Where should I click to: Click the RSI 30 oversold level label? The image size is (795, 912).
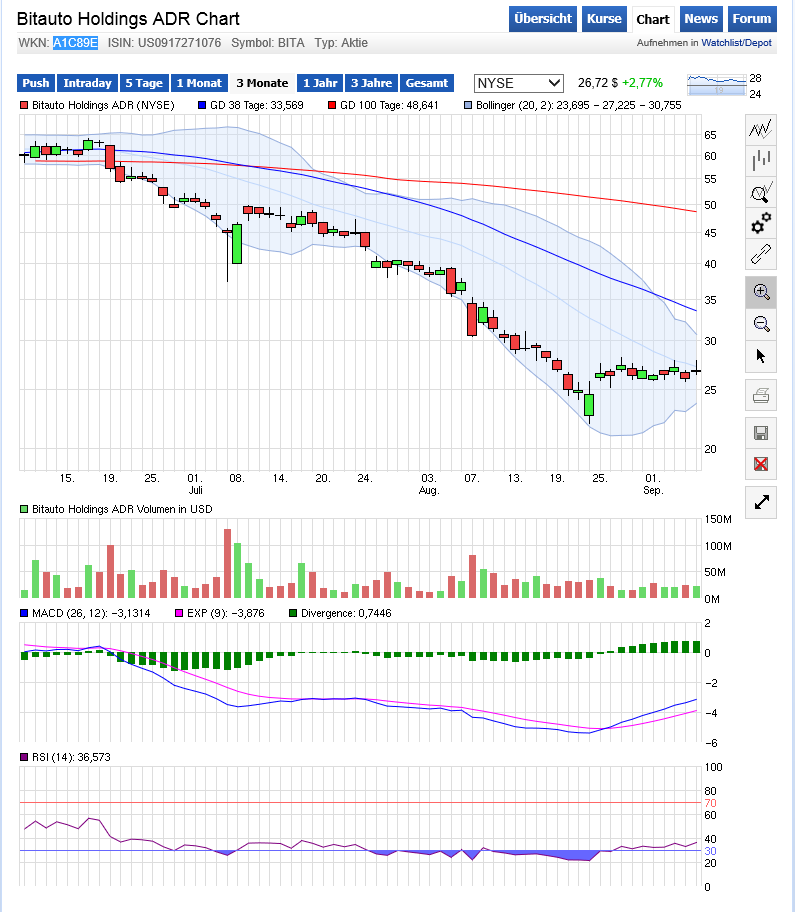[710, 852]
